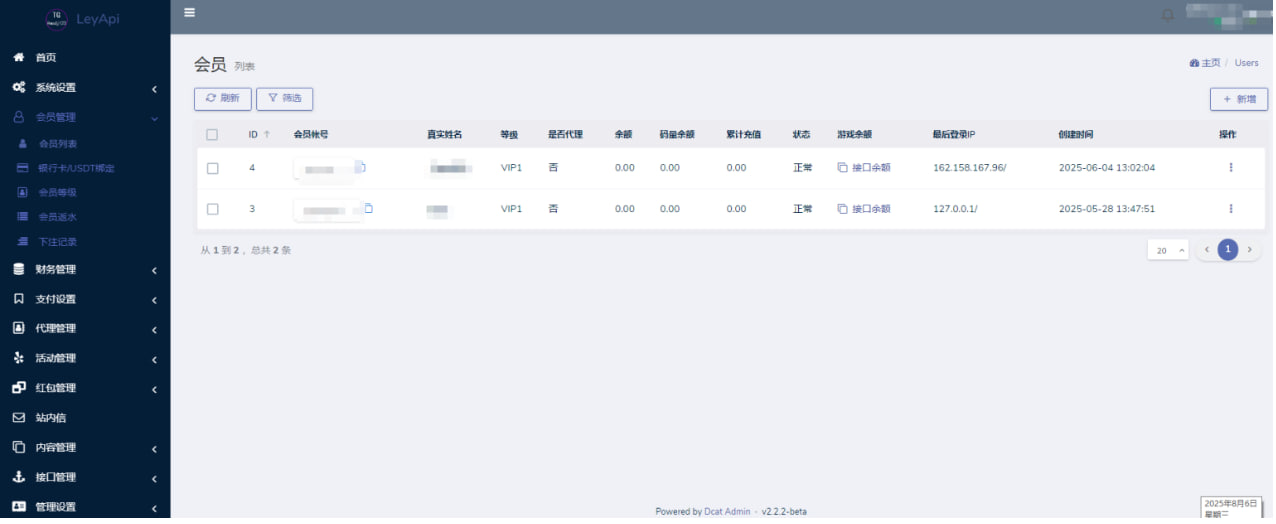The image size is (1276, 524).
Task: Click copy icon next to ID 4 account
Action: point(362,167)
